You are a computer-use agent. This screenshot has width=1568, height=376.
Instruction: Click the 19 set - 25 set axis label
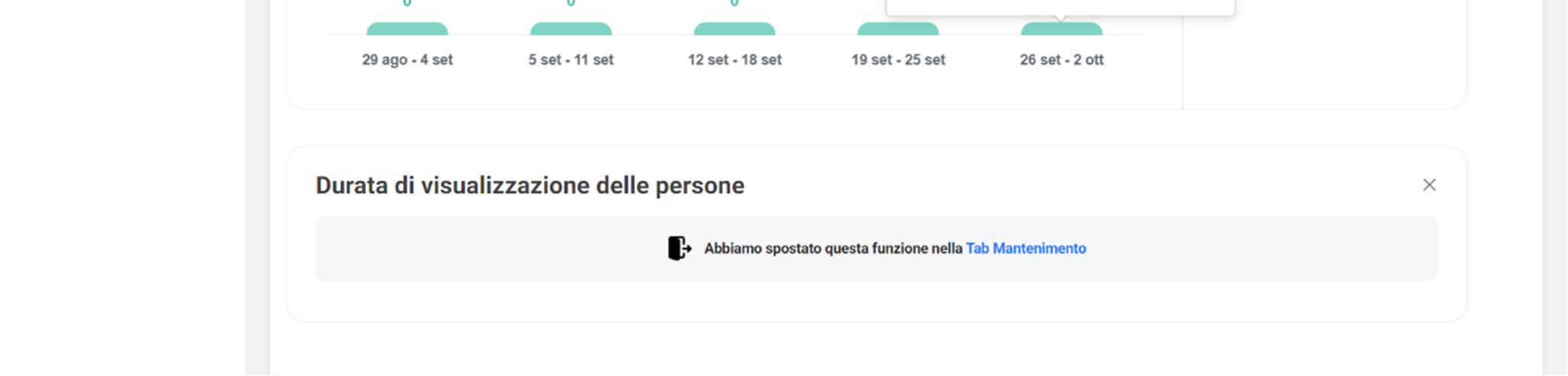[x=898, y=60]
